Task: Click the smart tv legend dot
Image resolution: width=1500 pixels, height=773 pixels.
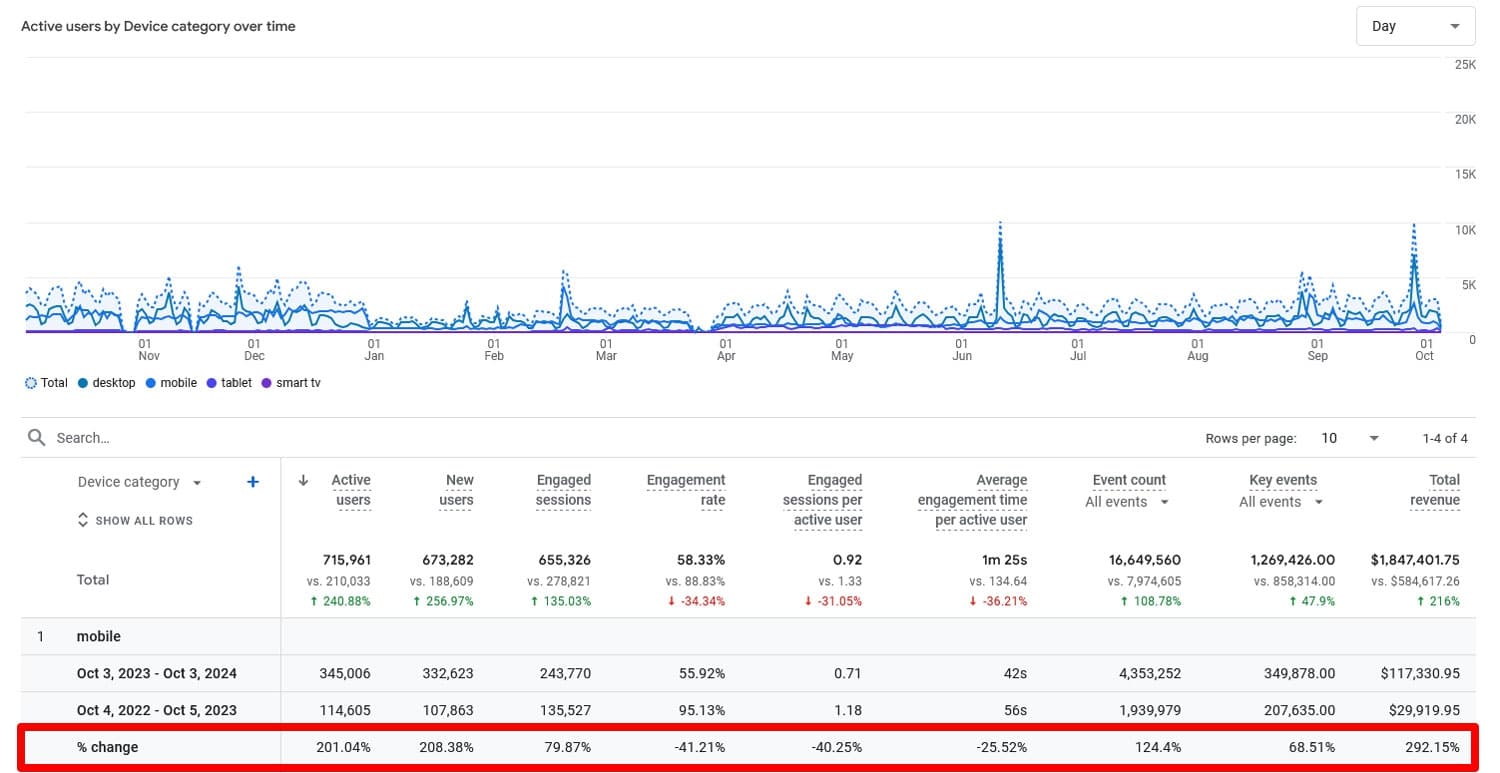Action: (x=266, y=382)
